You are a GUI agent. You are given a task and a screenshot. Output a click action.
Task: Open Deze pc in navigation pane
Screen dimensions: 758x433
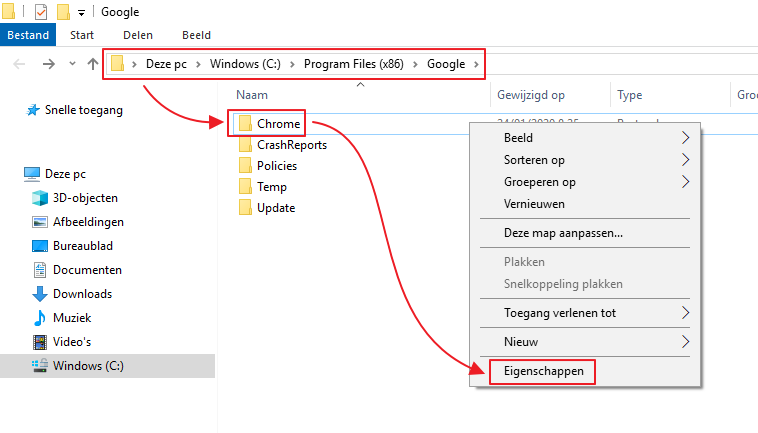[x=65, y=174]
